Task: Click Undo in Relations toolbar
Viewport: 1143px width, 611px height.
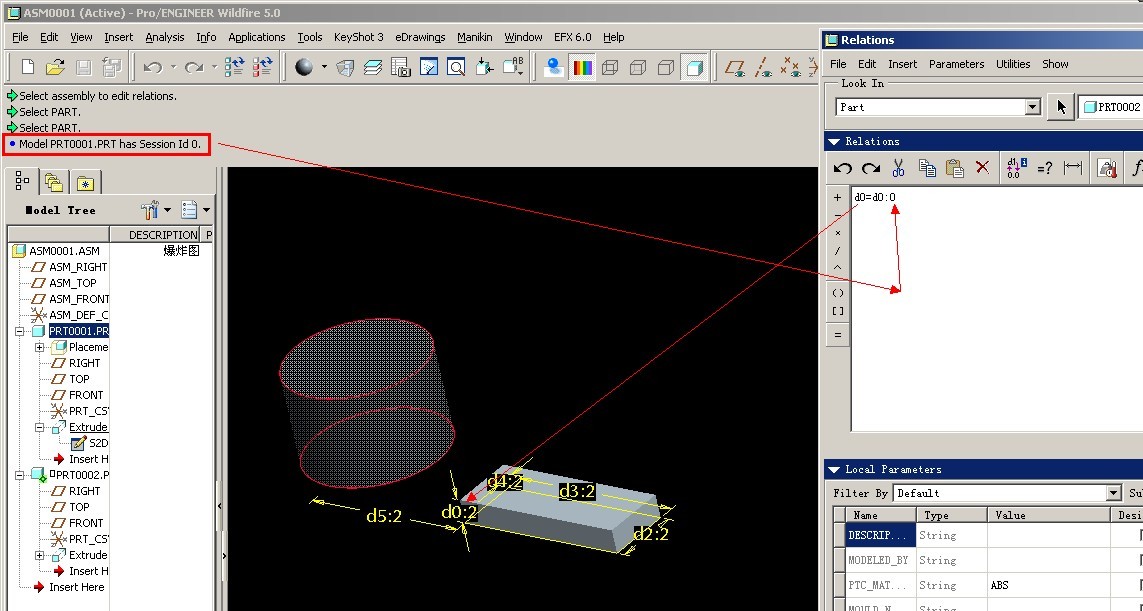Action: 843,168
